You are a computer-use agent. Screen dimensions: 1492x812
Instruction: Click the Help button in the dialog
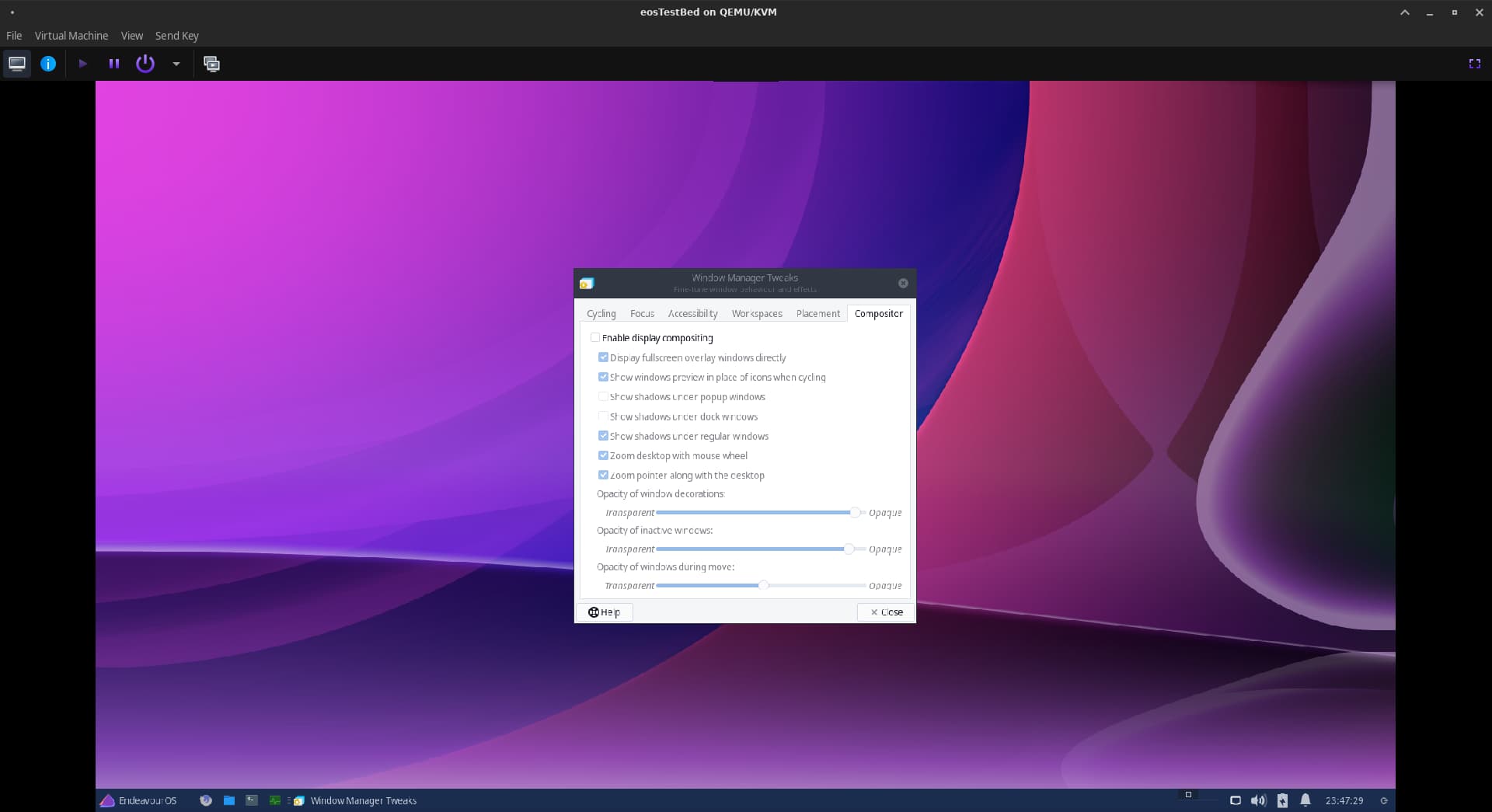click(x=605, y=612)
